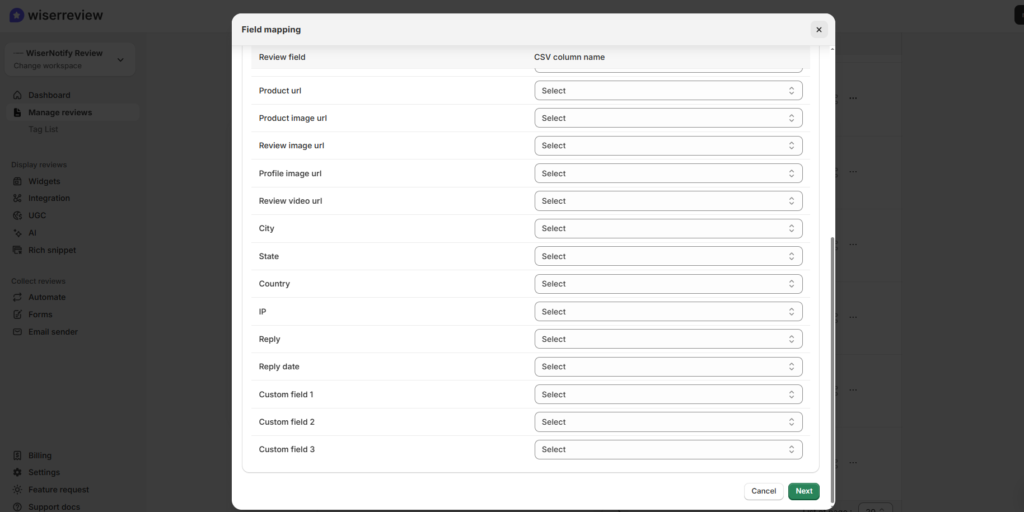This screenshot has height=512, width=1024.
Task: Close Field mapping dialog with X
Action: 818,30
